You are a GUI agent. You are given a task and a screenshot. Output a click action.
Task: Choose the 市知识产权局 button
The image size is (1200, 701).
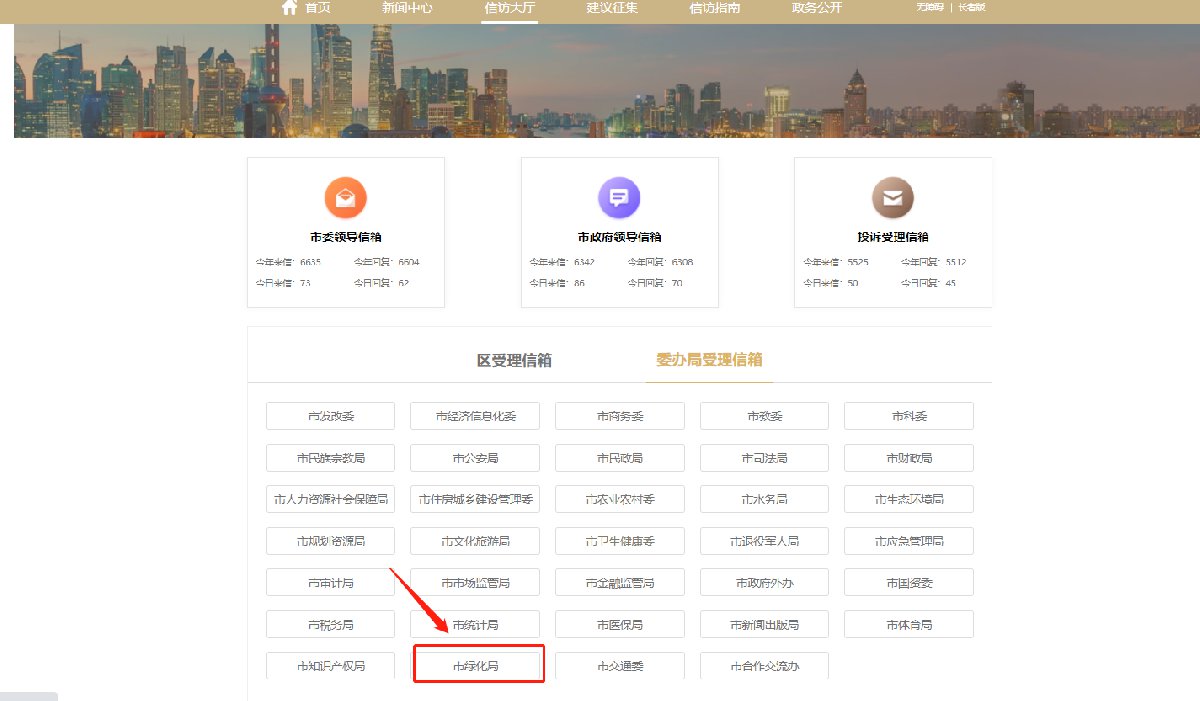coord(330,666)
